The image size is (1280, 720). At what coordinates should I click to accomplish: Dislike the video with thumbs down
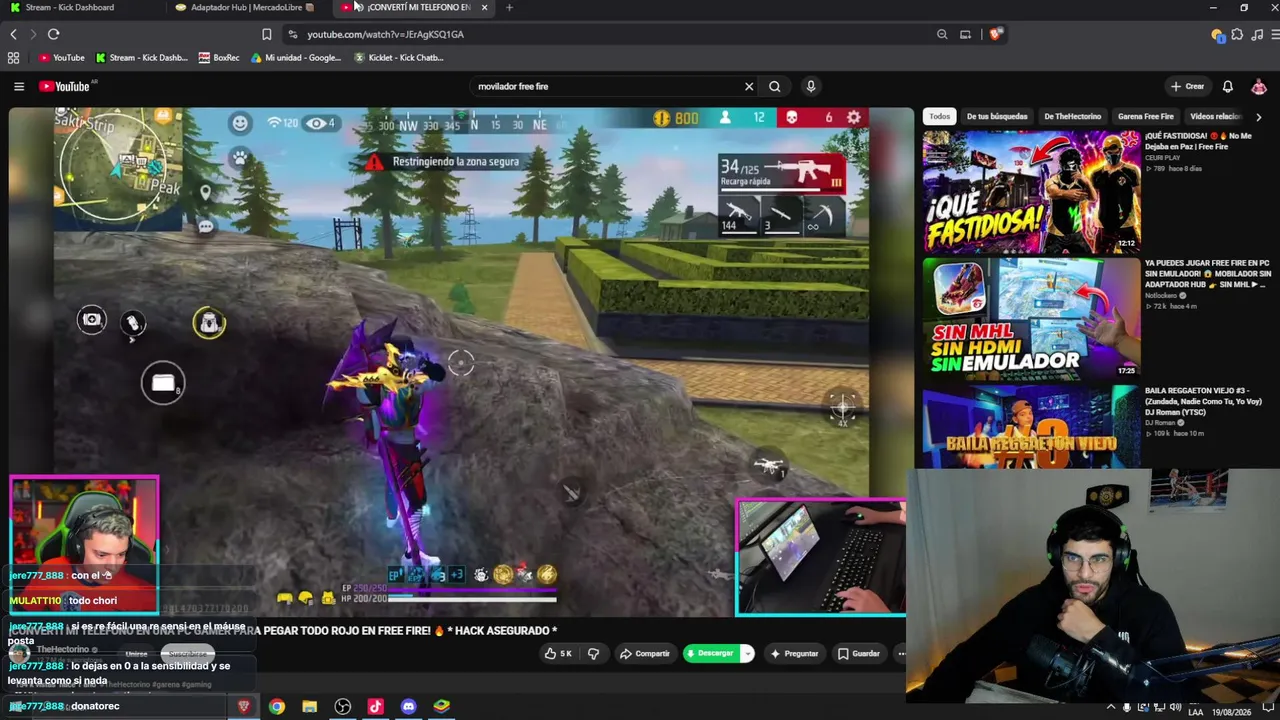(593, 654)
